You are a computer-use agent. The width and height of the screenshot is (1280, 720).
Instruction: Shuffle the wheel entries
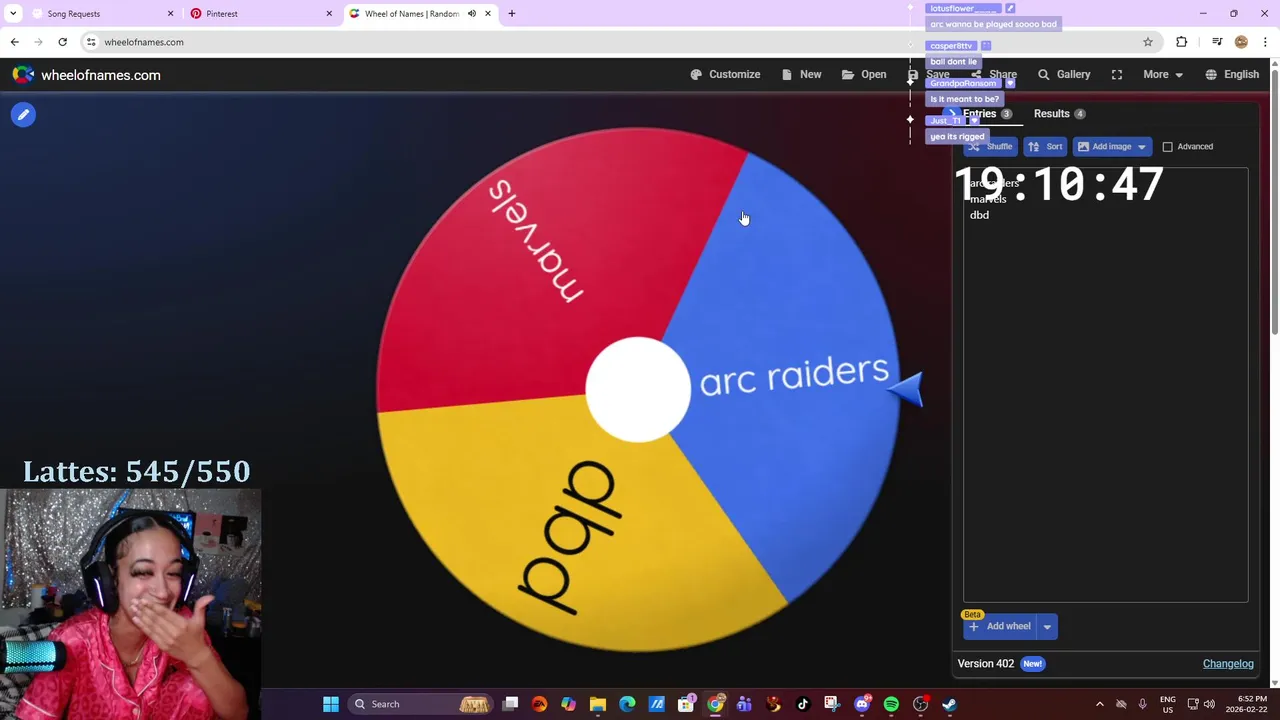tap(991, 147)
